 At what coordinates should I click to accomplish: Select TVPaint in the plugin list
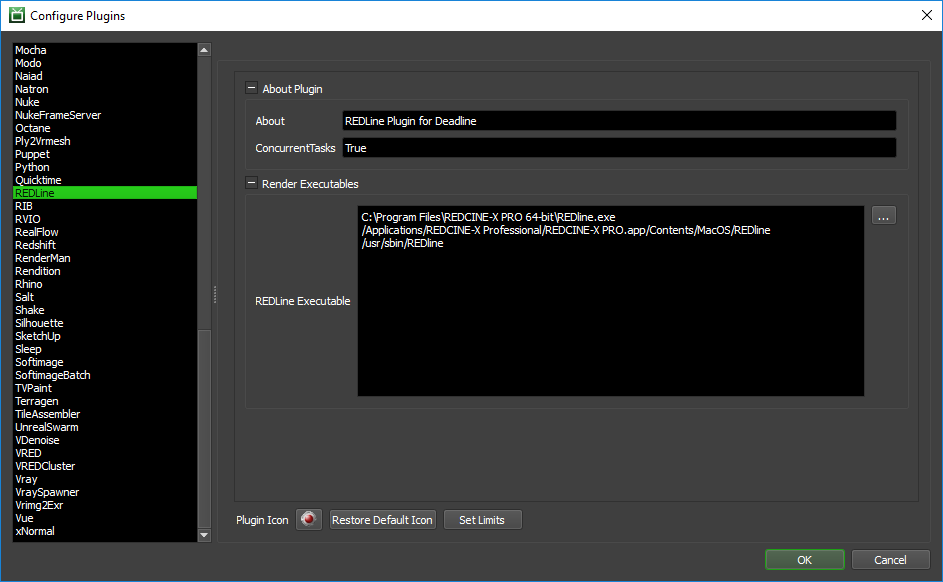(x=105, y=388)
